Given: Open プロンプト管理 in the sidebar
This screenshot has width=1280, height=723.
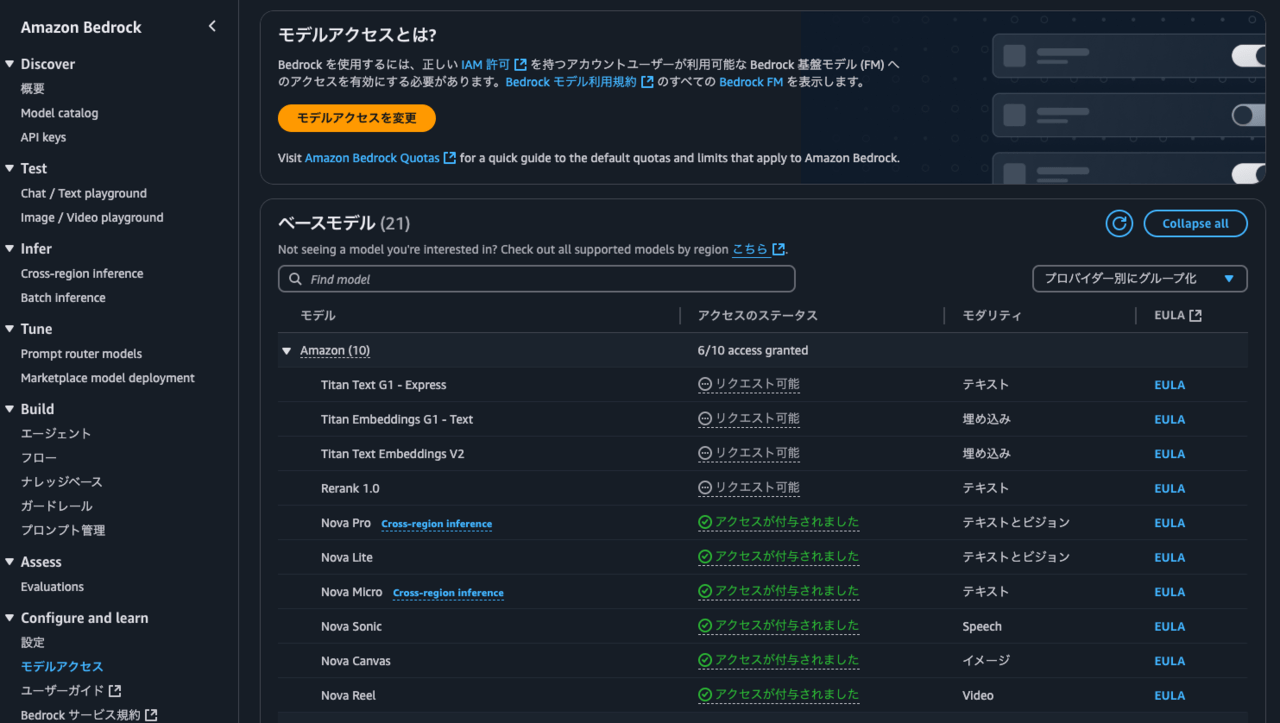Looking at the screenshot, I should 63,530.
